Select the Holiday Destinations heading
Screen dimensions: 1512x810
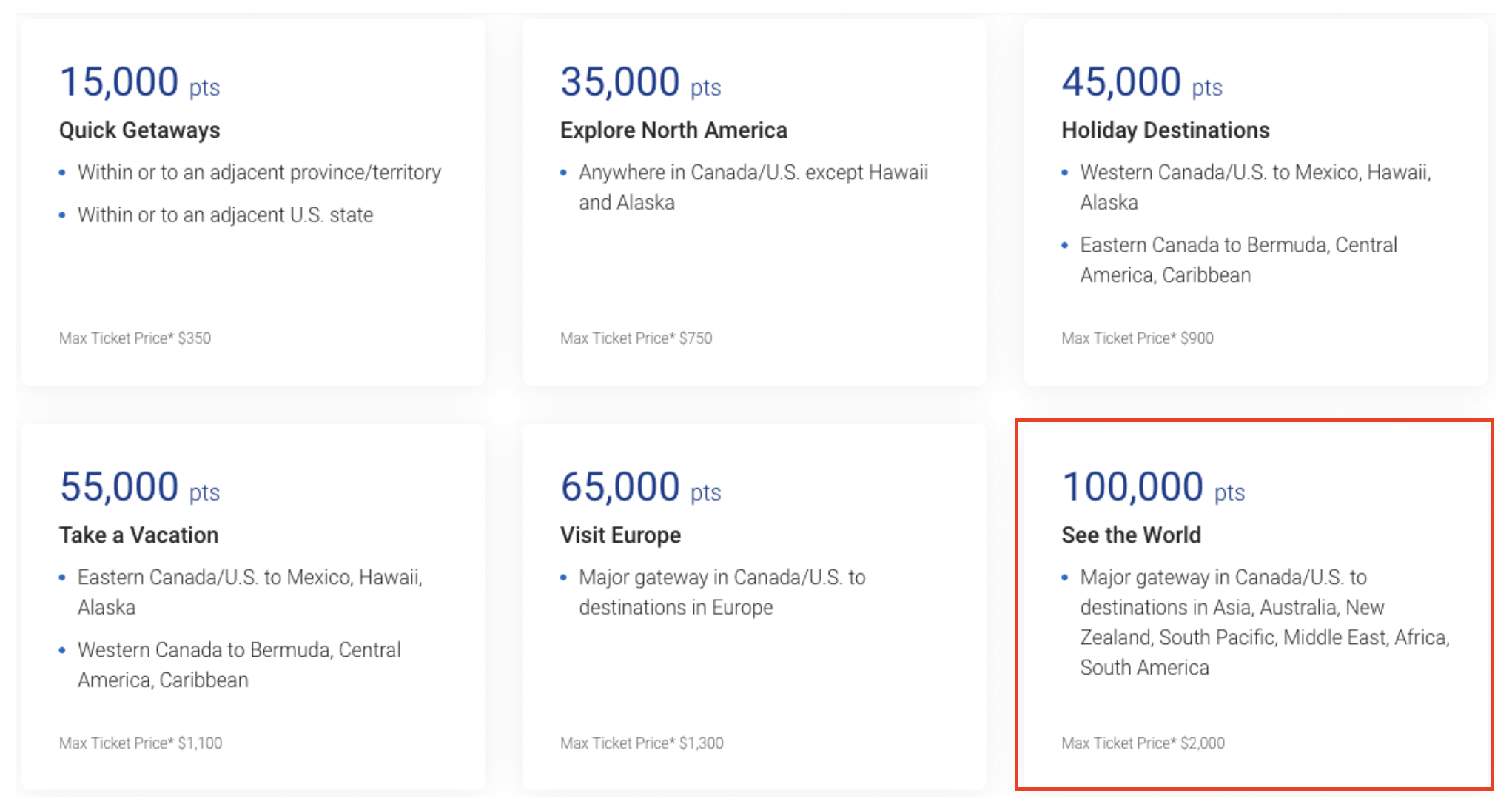[1165, 130]
